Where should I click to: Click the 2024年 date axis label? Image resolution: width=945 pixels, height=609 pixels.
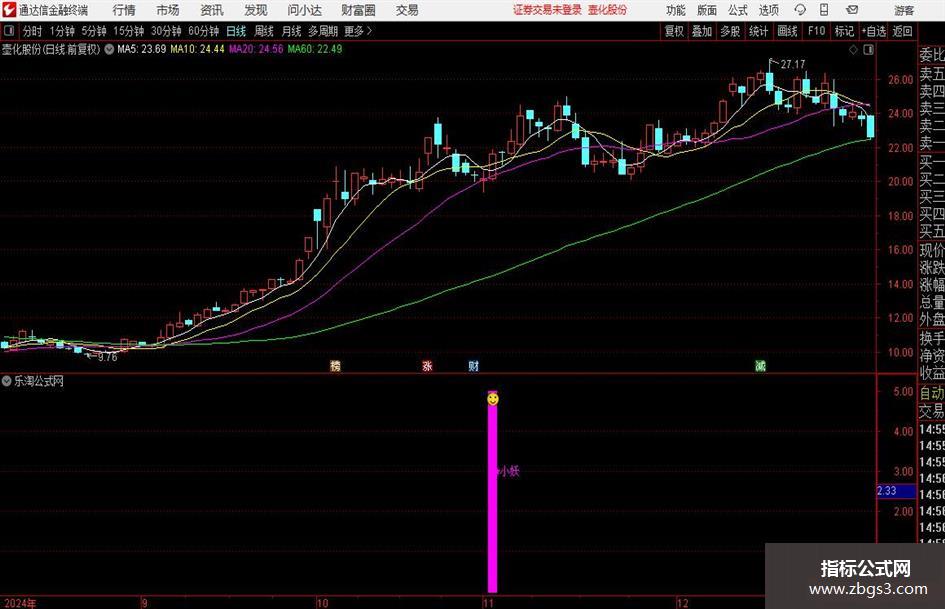click(x=20, y=603)
